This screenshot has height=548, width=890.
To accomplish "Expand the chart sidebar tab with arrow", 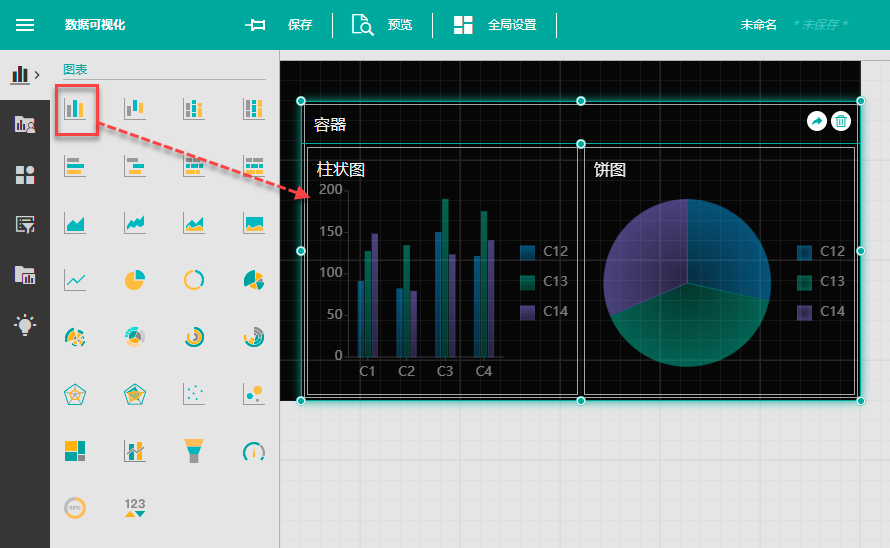I will [x=25, y=75].
